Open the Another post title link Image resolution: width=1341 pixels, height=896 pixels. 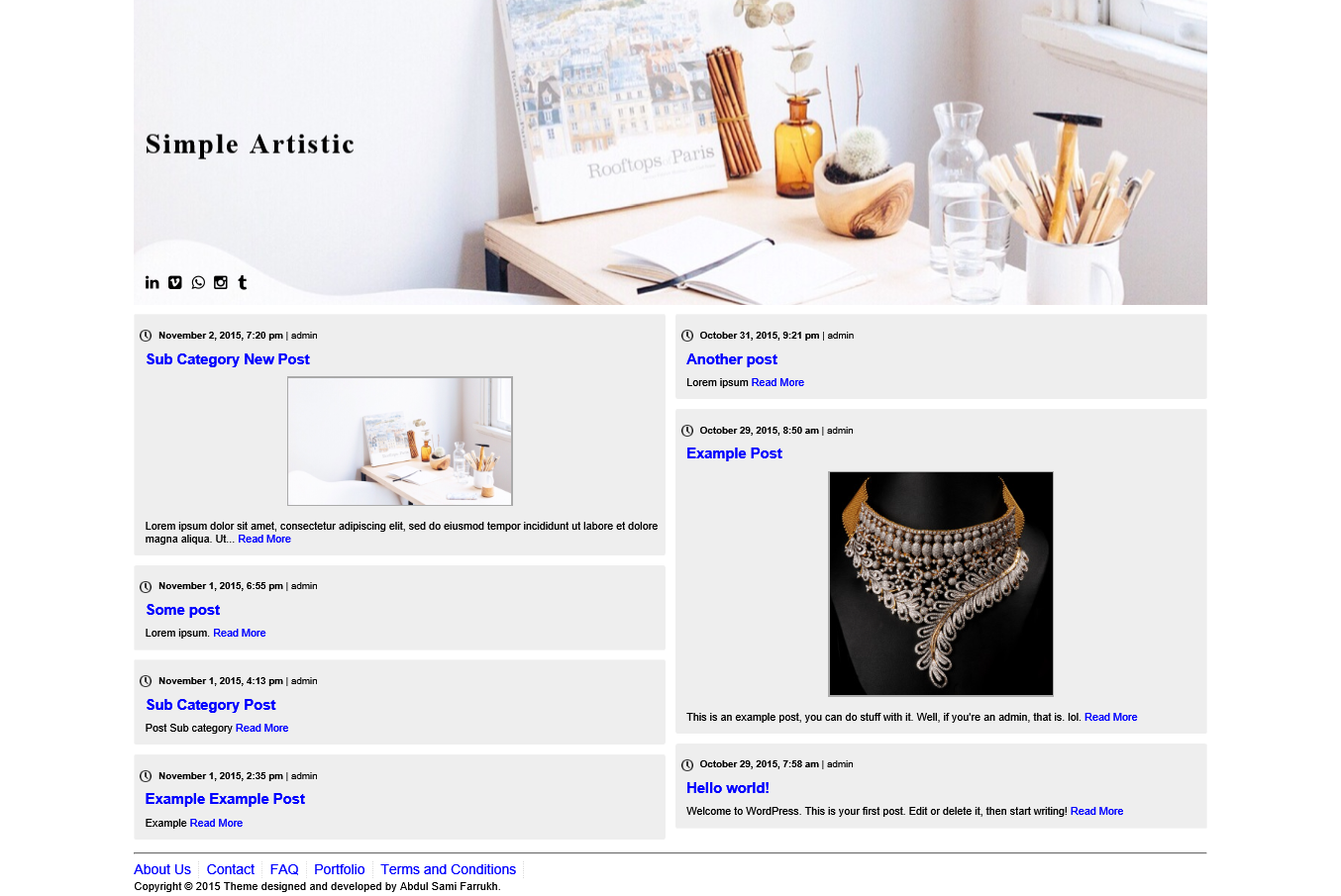point(732,359)
